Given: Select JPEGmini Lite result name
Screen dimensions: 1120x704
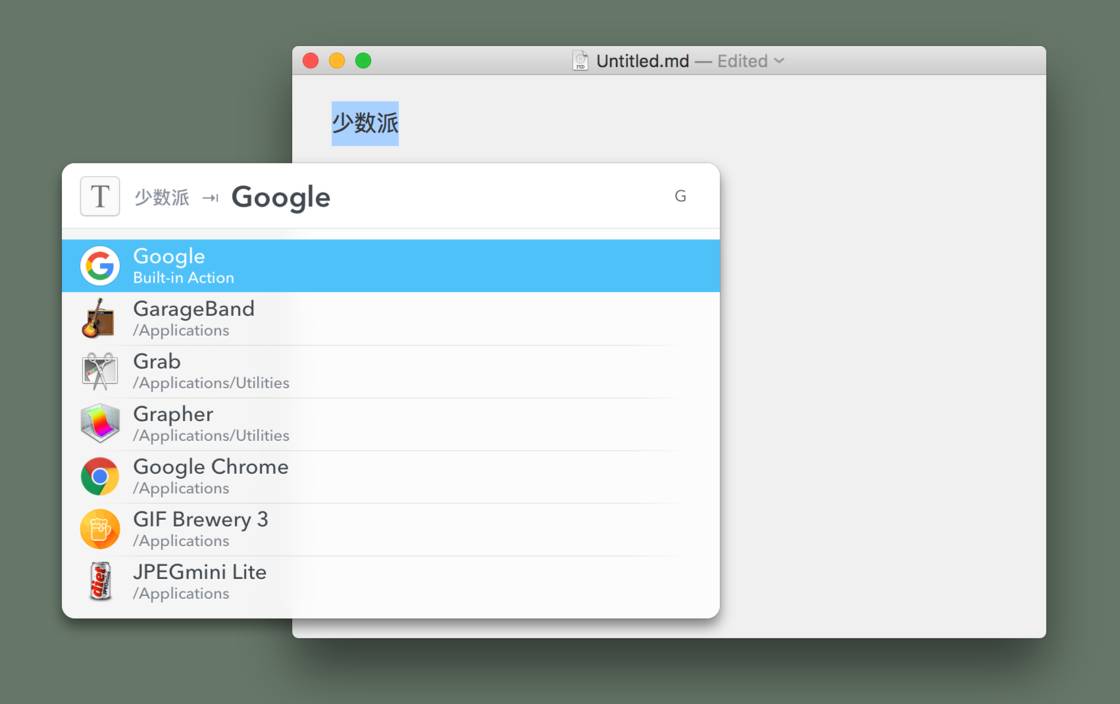Looking at the screenshot, I should (199, 572).
